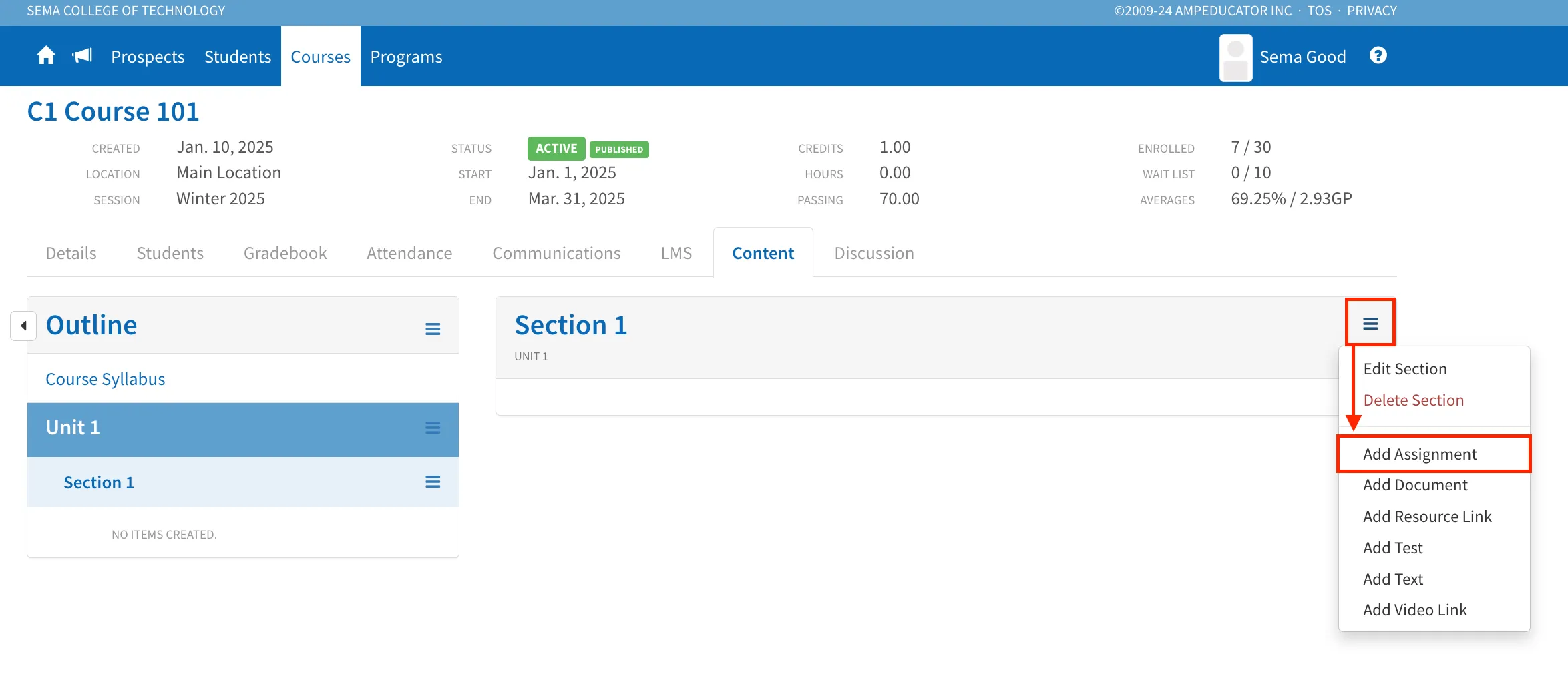Switch to the LMS tab
Viewport: 1568px width, 674px height.
click(x=676, y=253)
